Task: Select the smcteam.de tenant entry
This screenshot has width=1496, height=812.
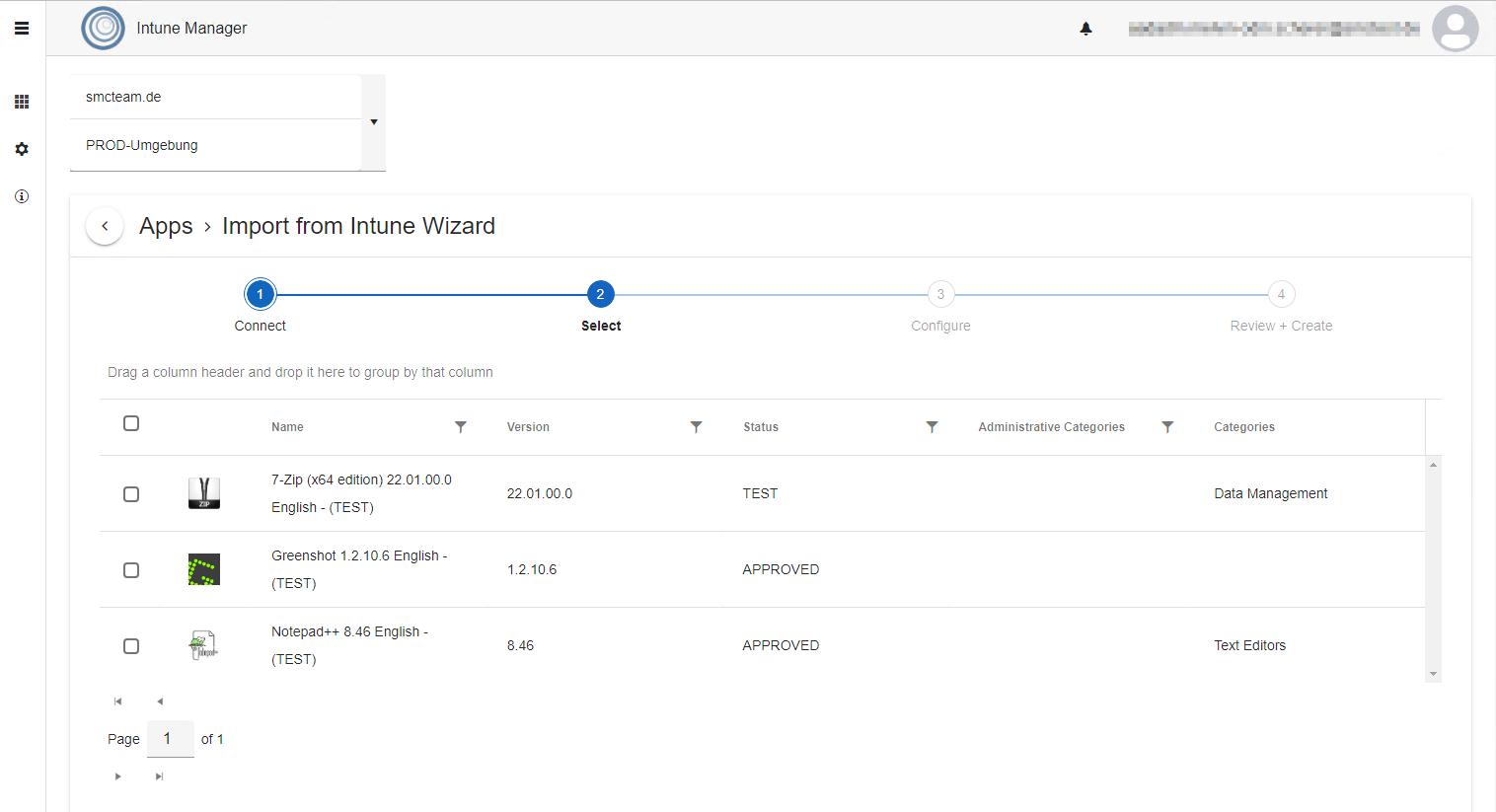Action: (x=216, y=97)
